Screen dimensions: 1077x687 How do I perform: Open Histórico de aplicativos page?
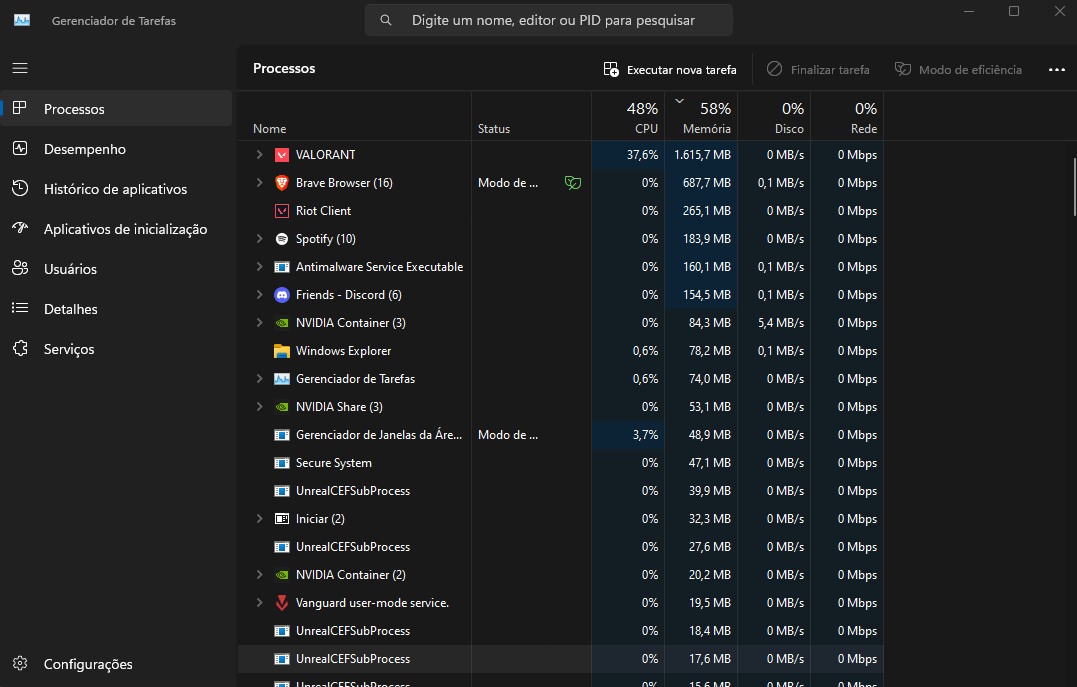117,189
